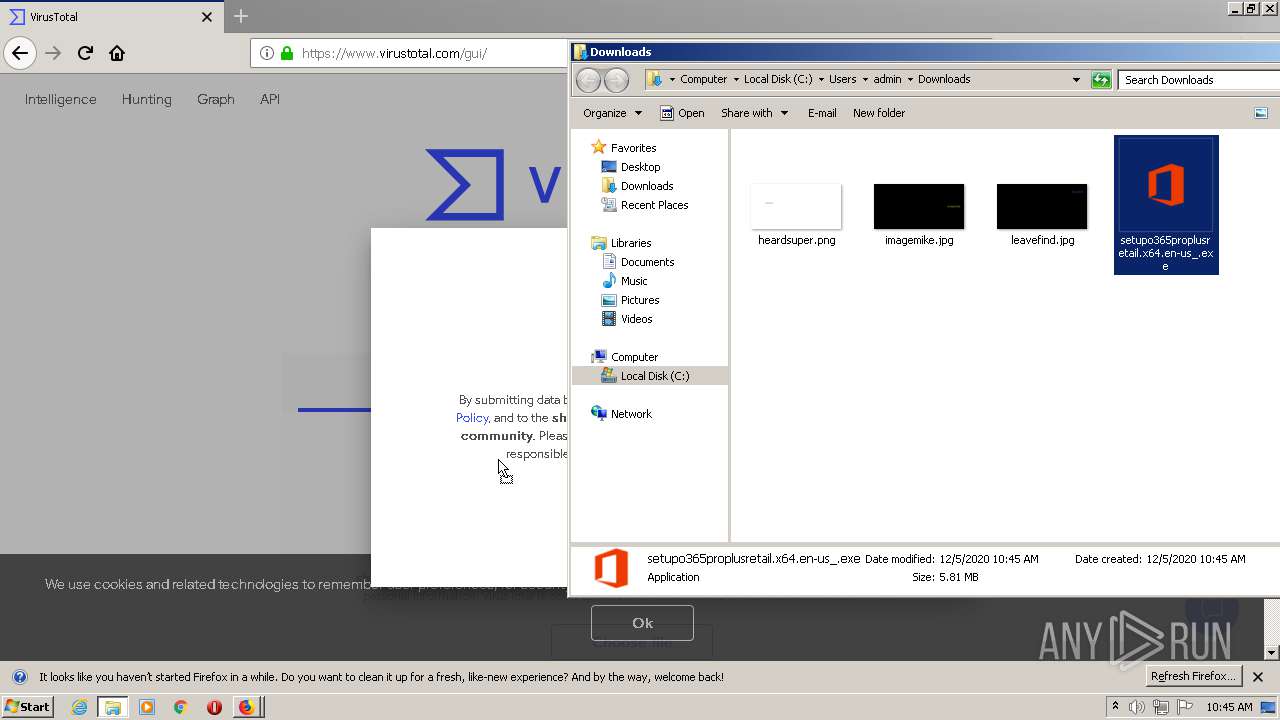Open the Windows Explorer taskbar icon
1280x720 pixels.
click(x=112, y=707)
